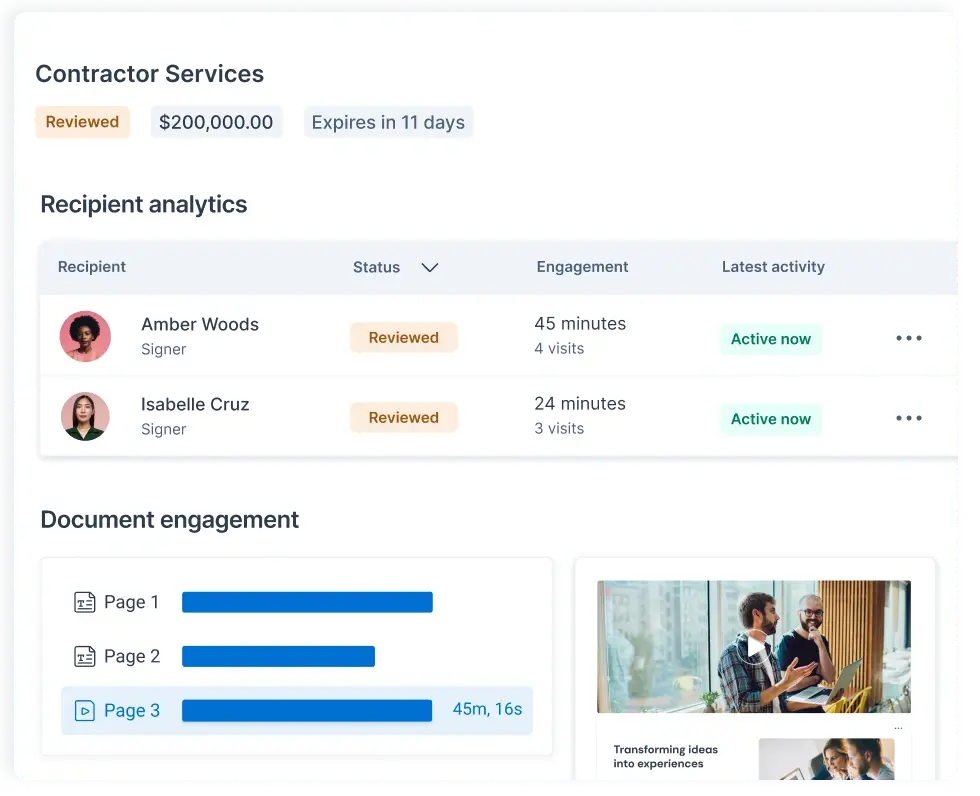Select the Page 2 engagement bar
Viewport: 980px width, 796px height.
278,657
